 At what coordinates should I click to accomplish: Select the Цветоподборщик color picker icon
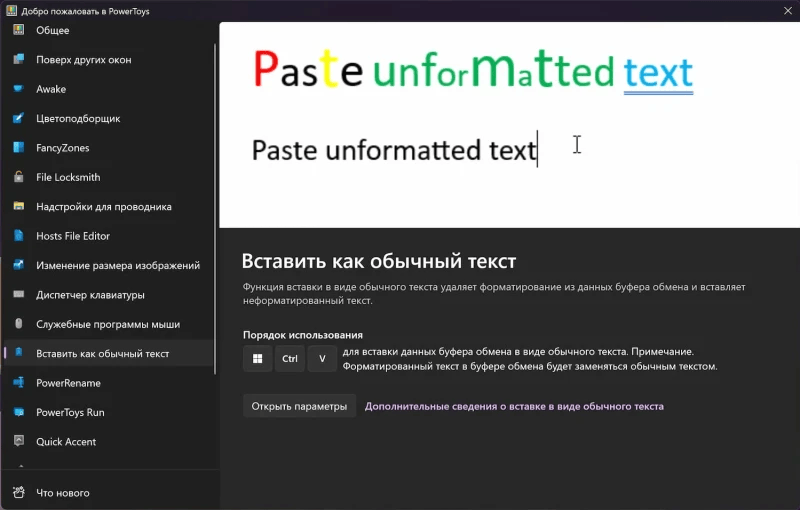point(18,118)
